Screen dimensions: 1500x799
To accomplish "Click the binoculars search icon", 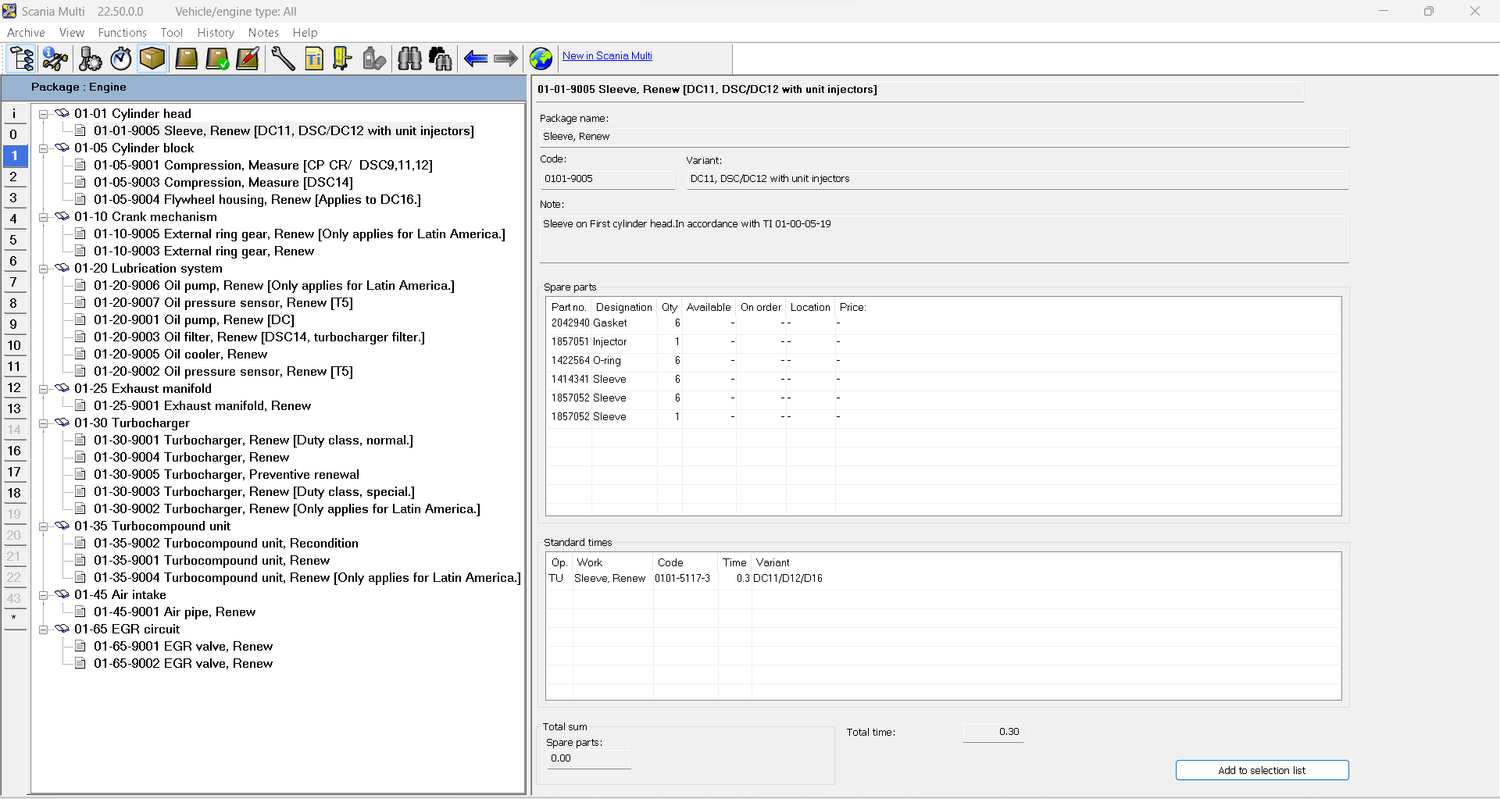I will point(409,58).
